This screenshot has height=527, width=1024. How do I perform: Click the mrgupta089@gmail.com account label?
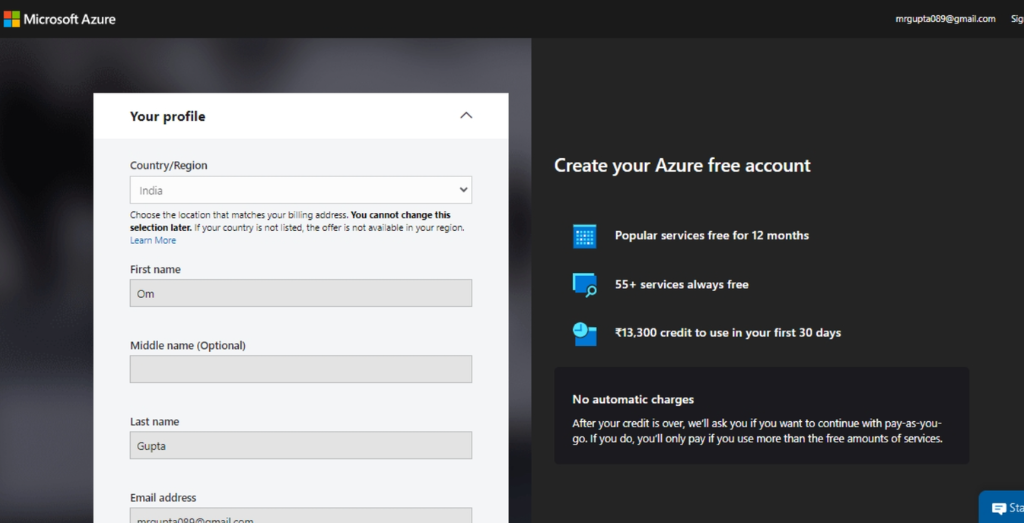945,19
